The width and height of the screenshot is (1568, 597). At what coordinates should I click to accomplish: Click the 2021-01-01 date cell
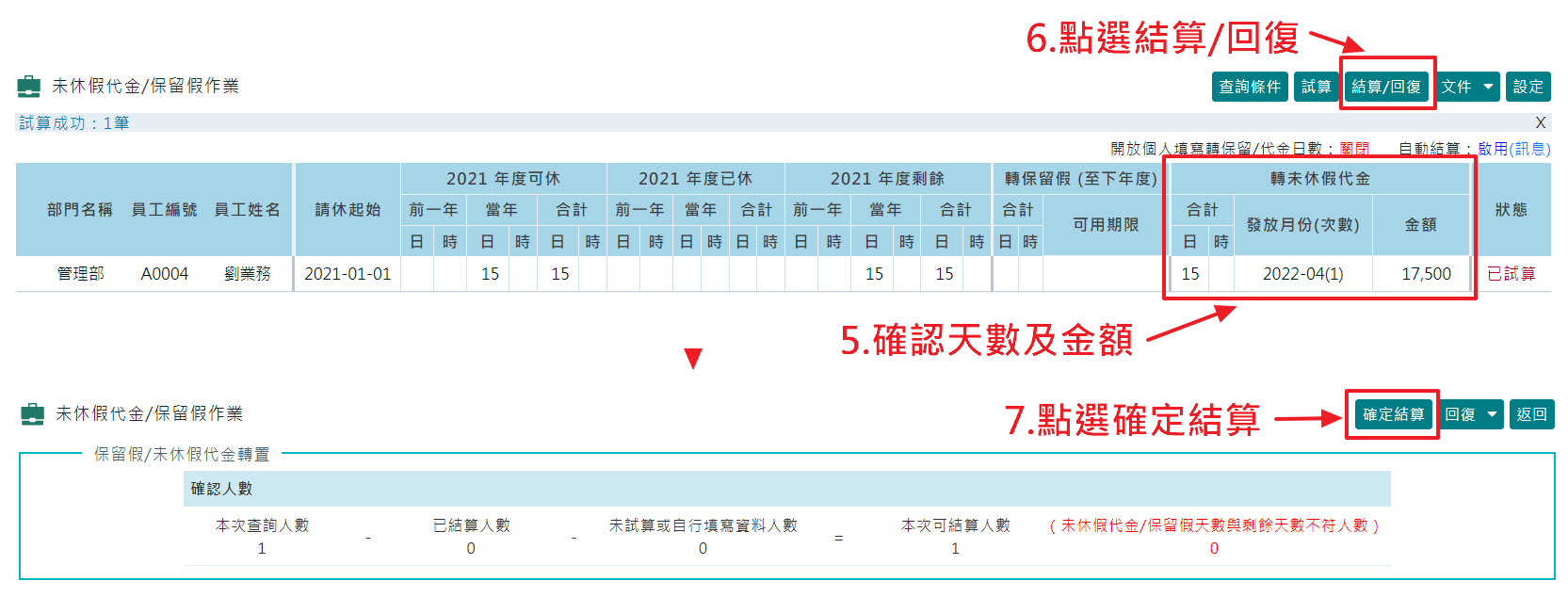(x=348, y=274)
